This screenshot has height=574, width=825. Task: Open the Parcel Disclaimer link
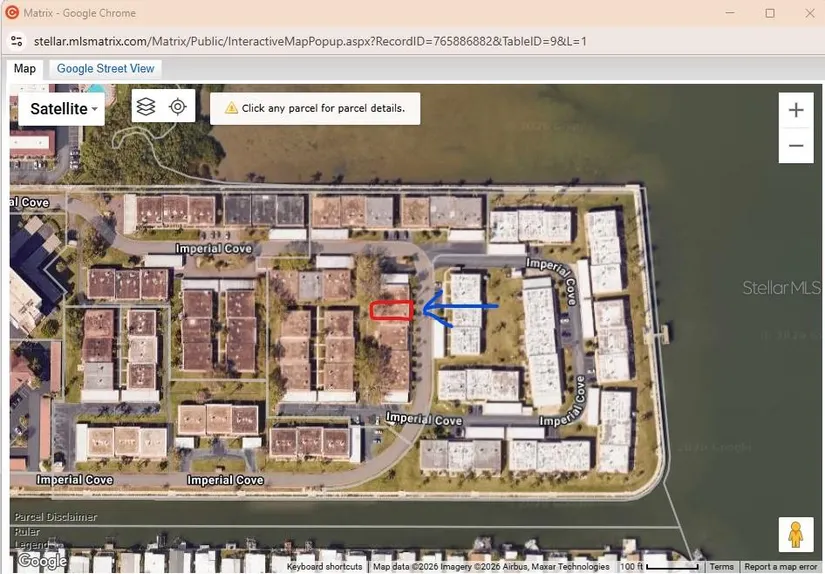tap(55, 517)
